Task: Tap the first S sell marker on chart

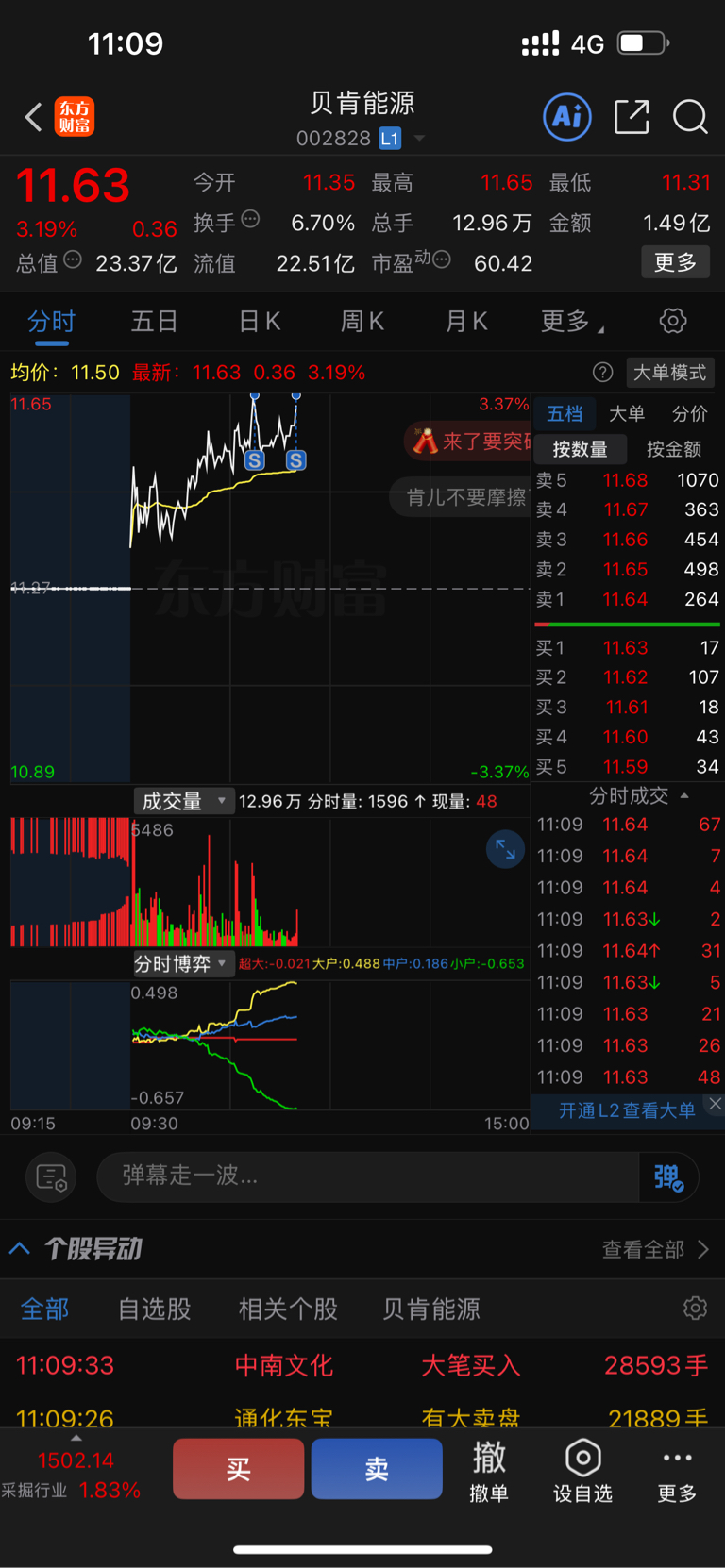Action: 254,460
